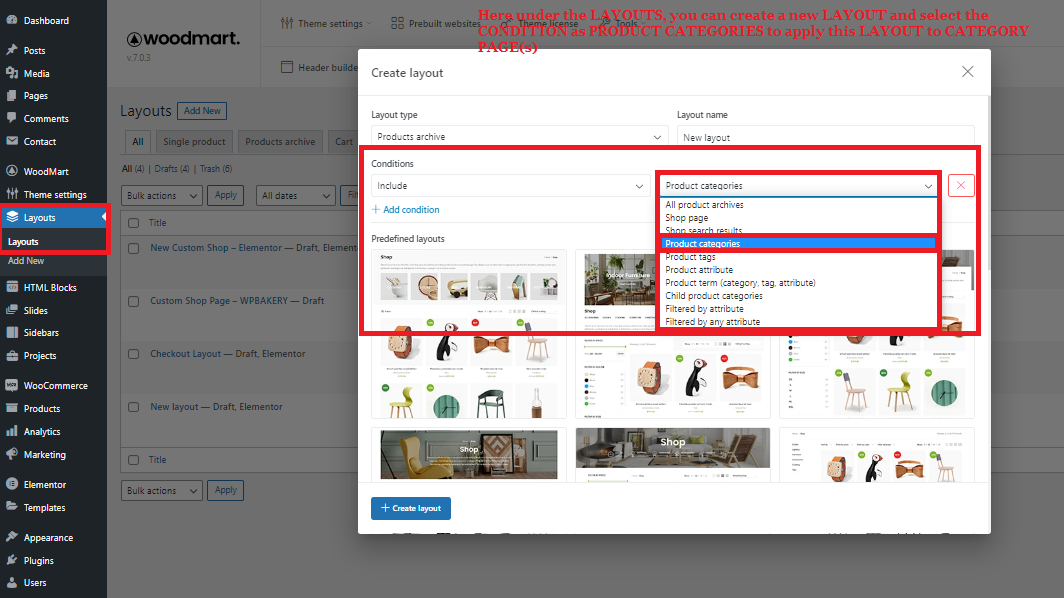The image size is (1064, 598).
Task: Click the HTML Blocks icon
Action: point(12,287)
